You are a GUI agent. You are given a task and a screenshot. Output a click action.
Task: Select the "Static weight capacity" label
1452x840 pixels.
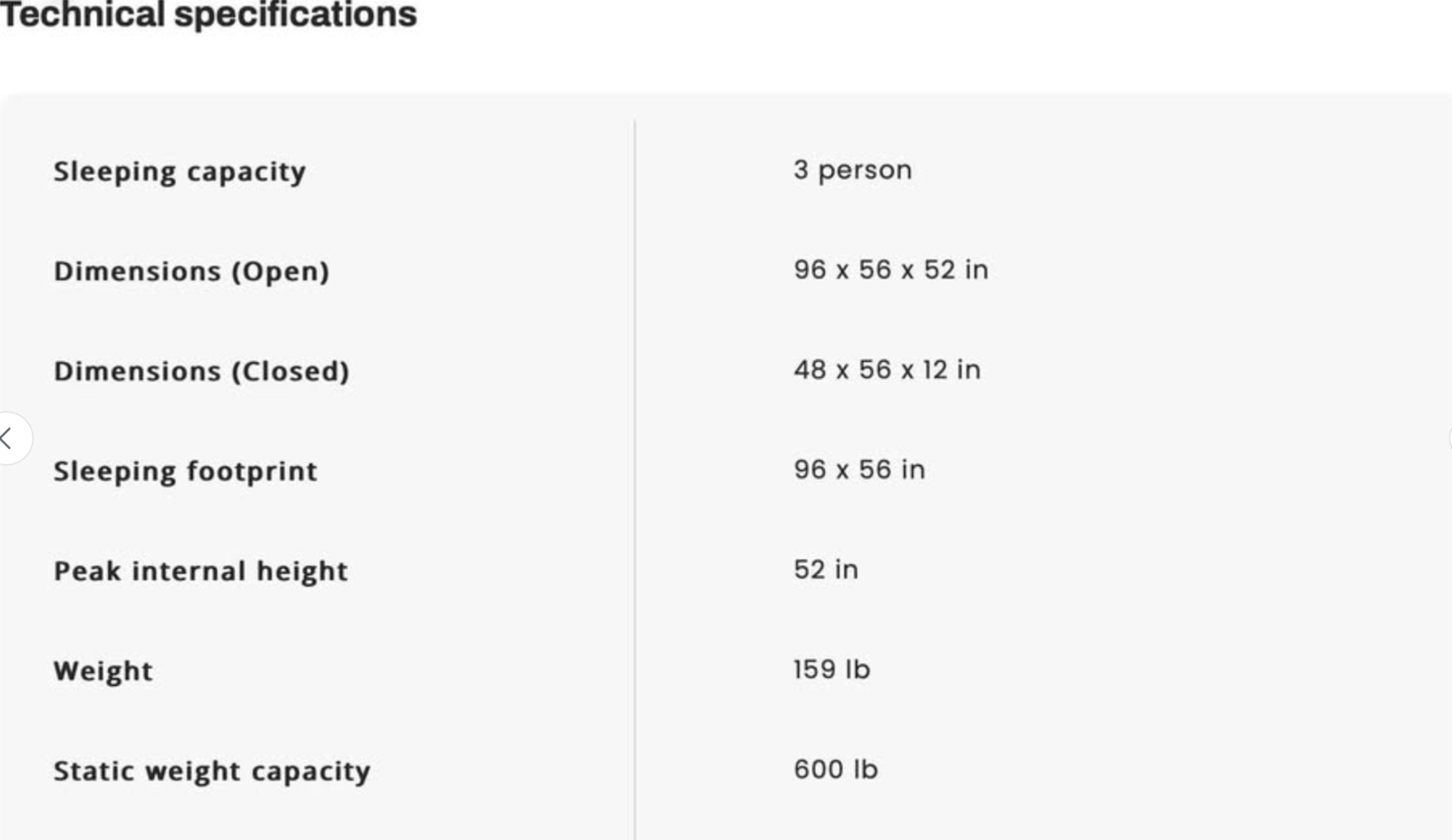coord(211,770)
